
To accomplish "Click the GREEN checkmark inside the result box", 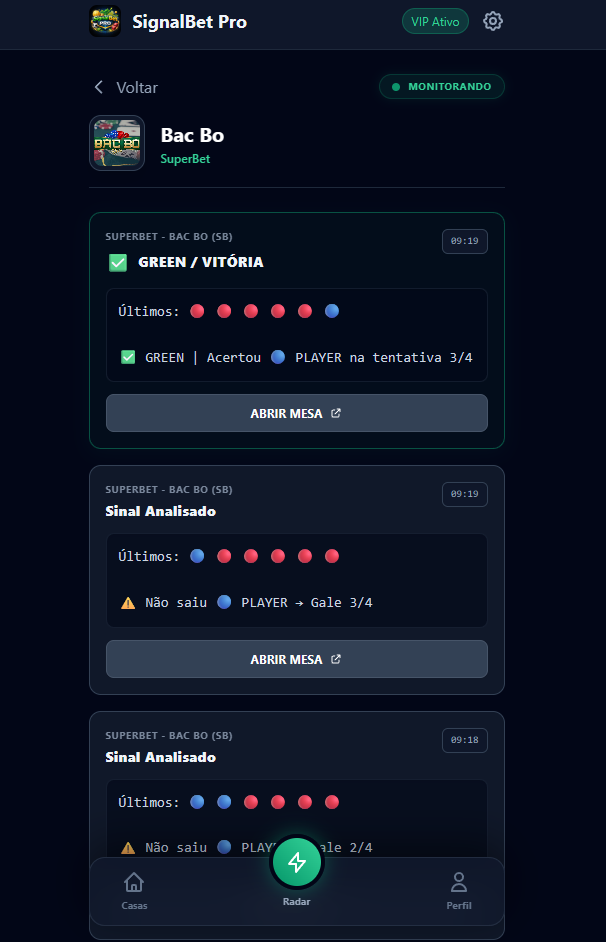I will point(128,356).
